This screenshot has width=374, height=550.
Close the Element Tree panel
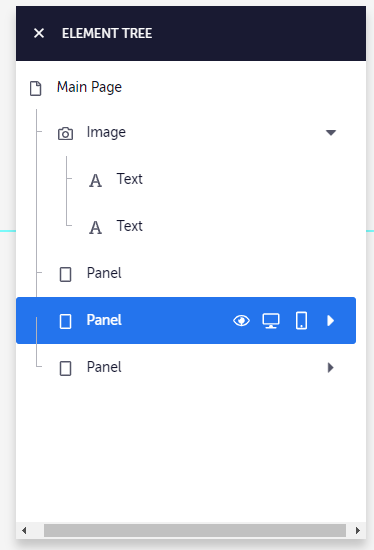pos(39,33)
